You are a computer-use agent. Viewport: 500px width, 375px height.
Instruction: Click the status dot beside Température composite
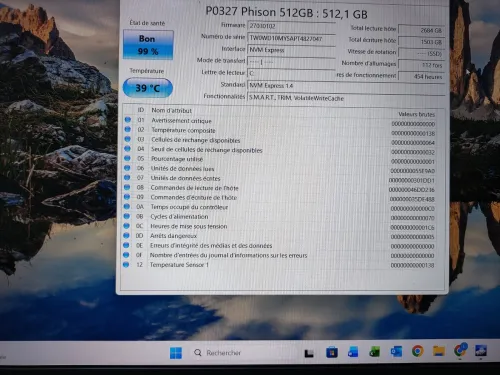coord(128,129)
